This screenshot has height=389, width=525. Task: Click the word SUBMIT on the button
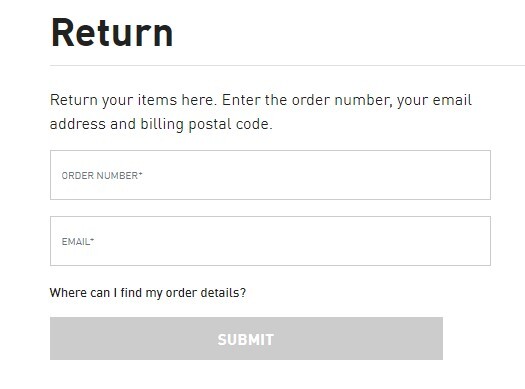246,339
